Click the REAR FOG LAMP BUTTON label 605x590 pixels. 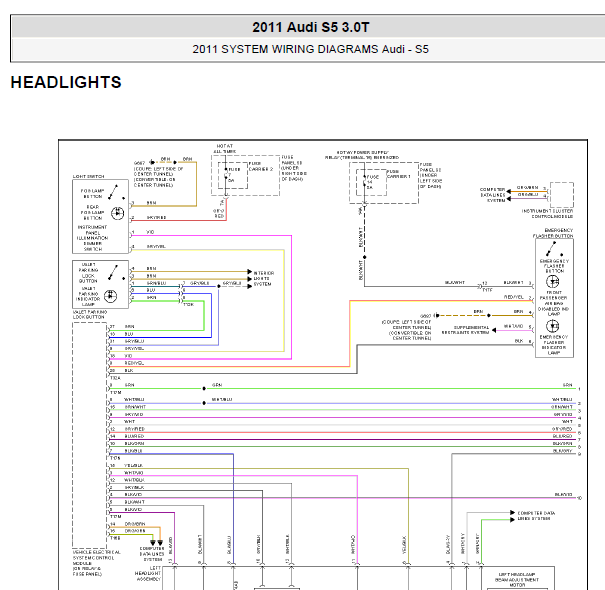(92, 212)
